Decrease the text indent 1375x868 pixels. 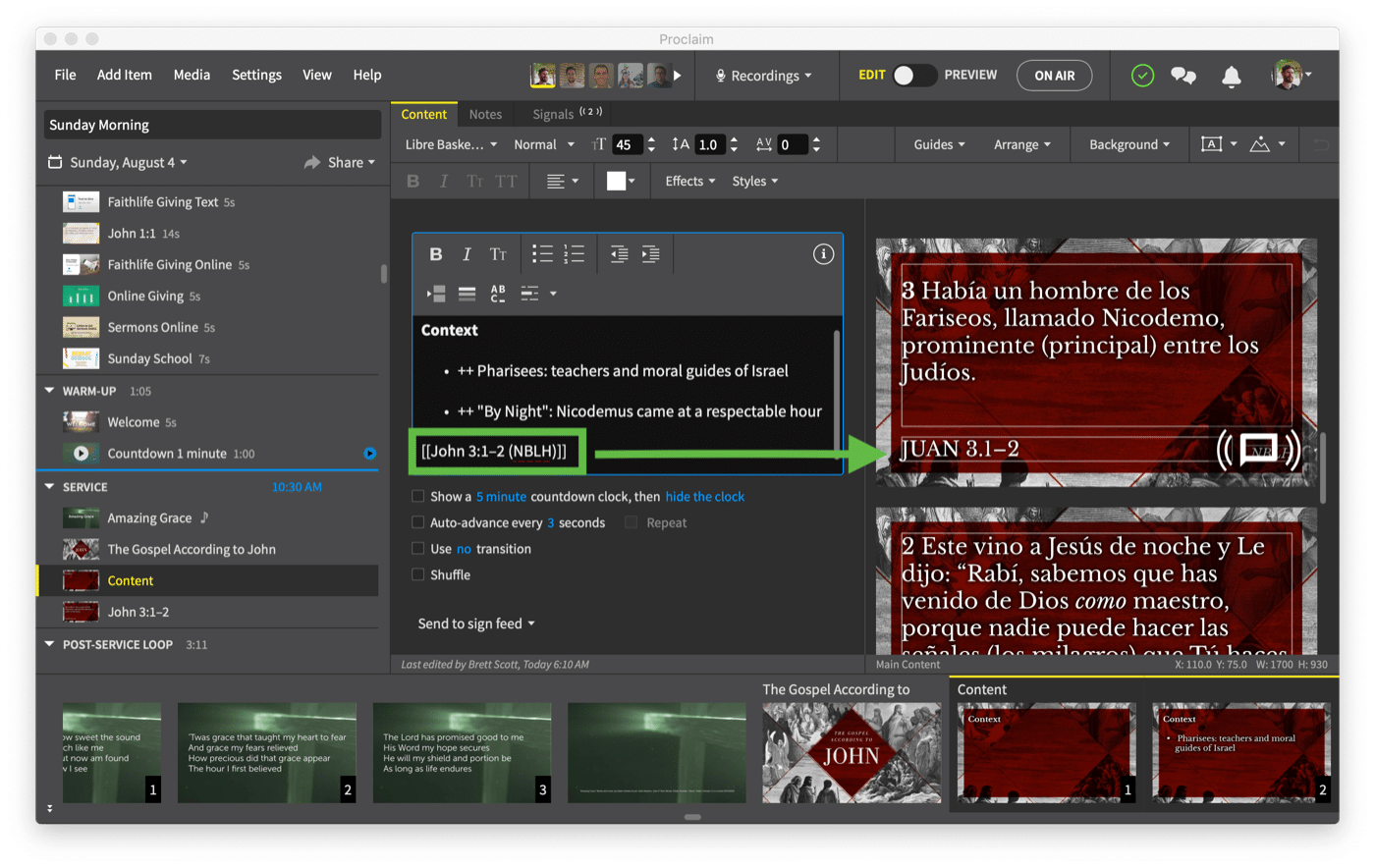coord(619,254)
